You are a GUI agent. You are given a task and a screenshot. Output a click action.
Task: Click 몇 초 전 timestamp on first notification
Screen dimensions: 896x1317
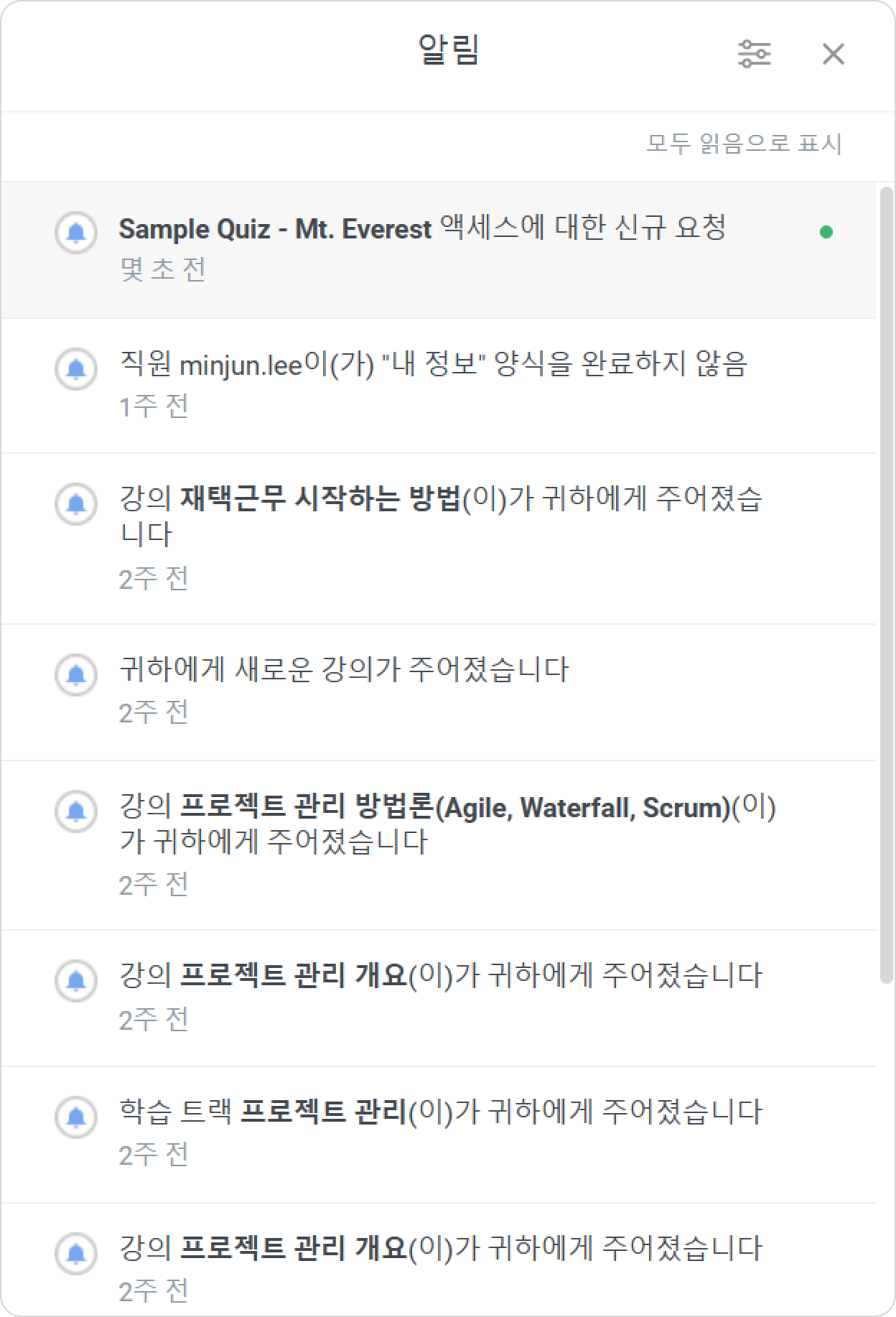163,269
